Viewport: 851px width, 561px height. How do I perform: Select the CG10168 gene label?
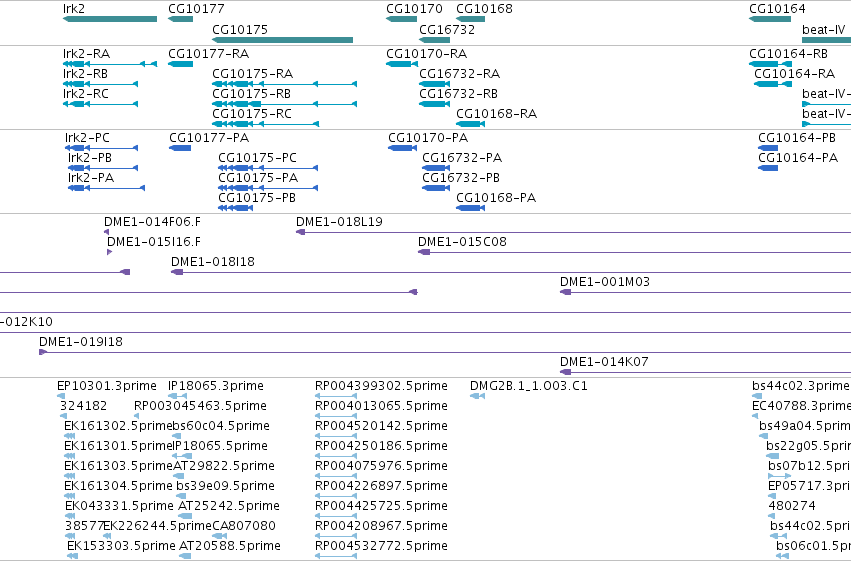484,9
